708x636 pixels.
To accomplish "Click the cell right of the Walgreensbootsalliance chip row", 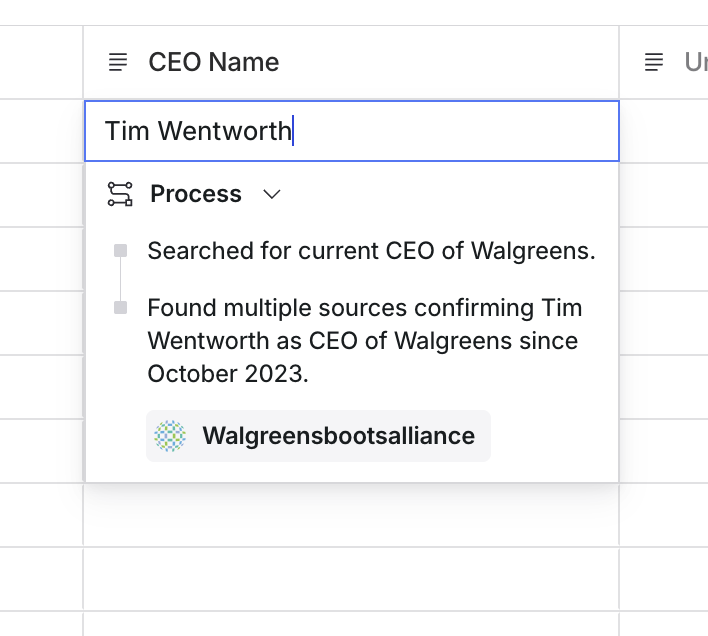I will (x=664, y=450).
